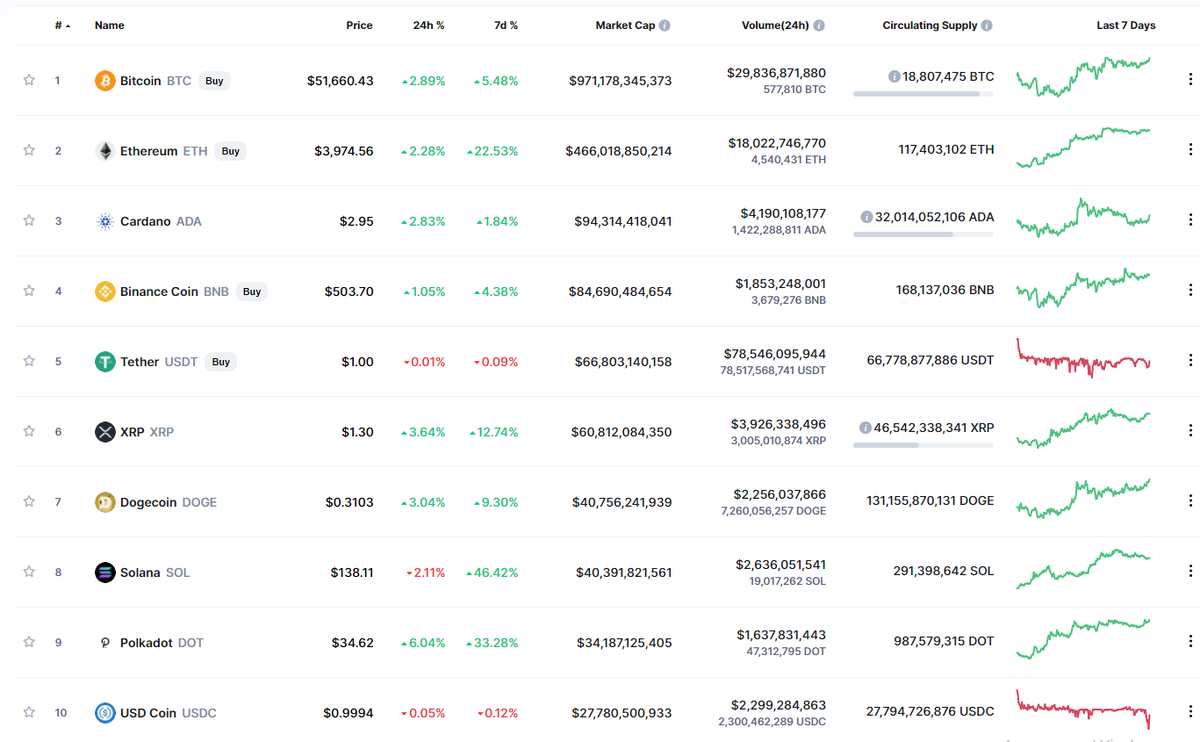Click Ethereum market cap $466,018,850,214
1200x742 pixels.
pyautogui.click(x=619, y=151)
